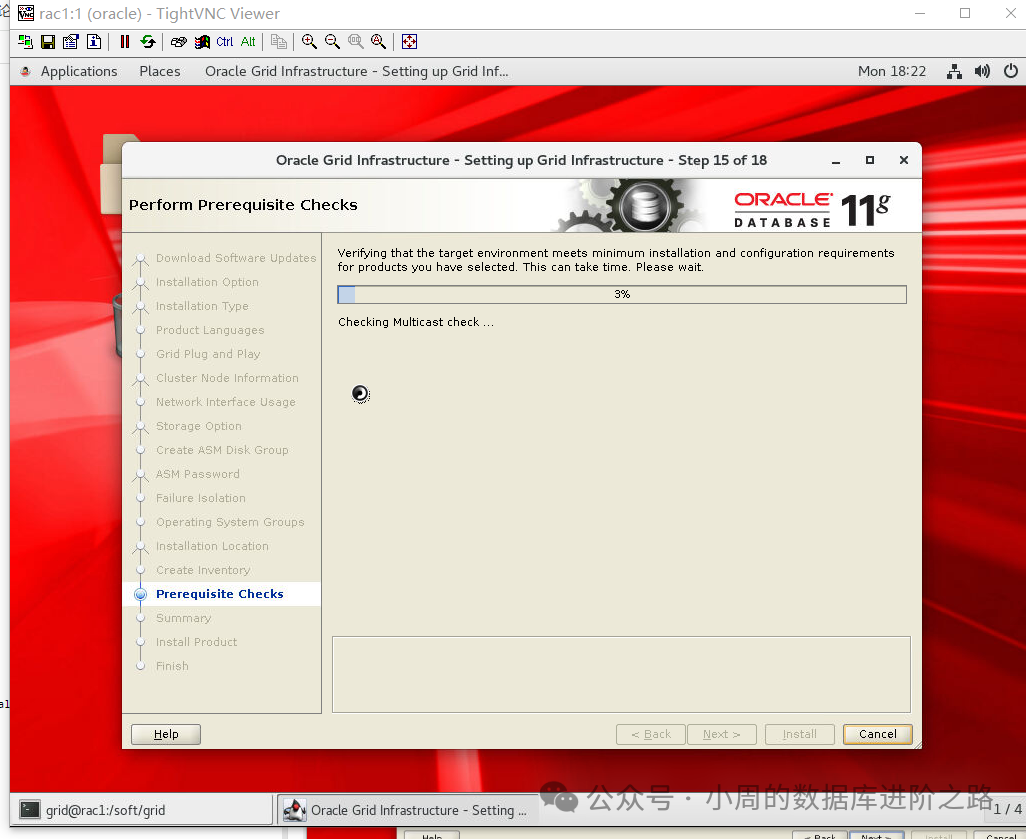Select the Cluster Node Information step
The width and height of the screenshot is (1026, 839).
point(227,378)
